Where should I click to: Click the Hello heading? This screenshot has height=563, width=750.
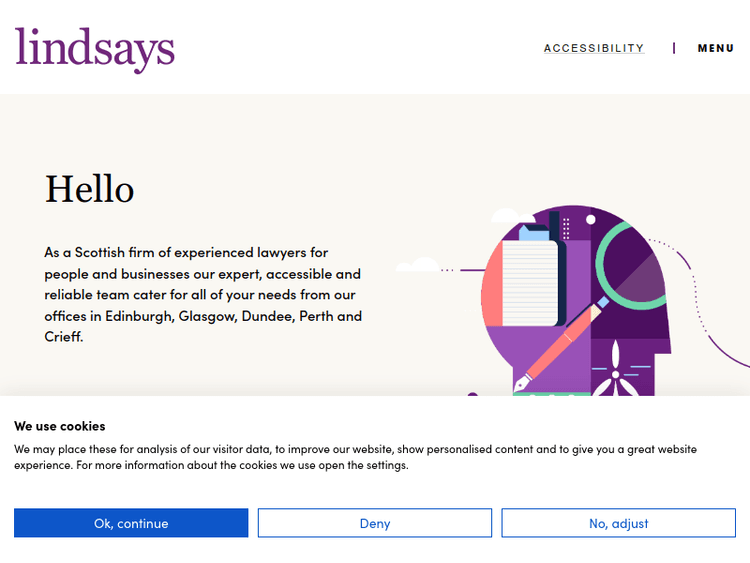[89, 189]
